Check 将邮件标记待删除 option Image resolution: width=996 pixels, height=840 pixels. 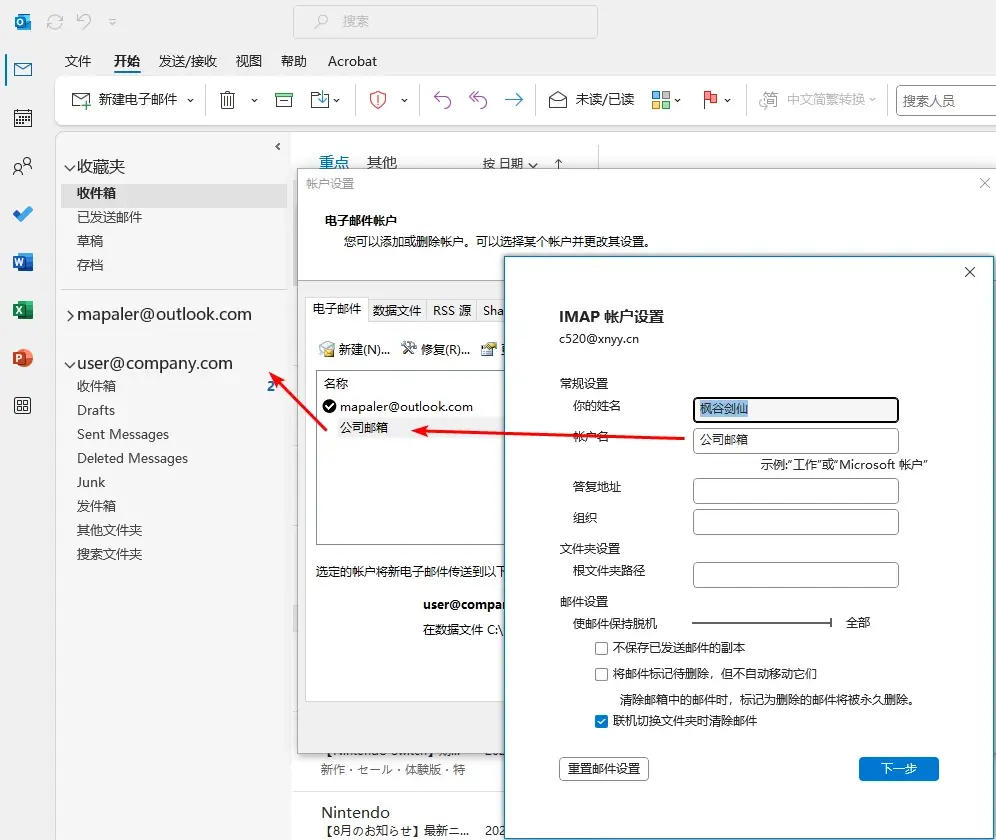[601, 673]
